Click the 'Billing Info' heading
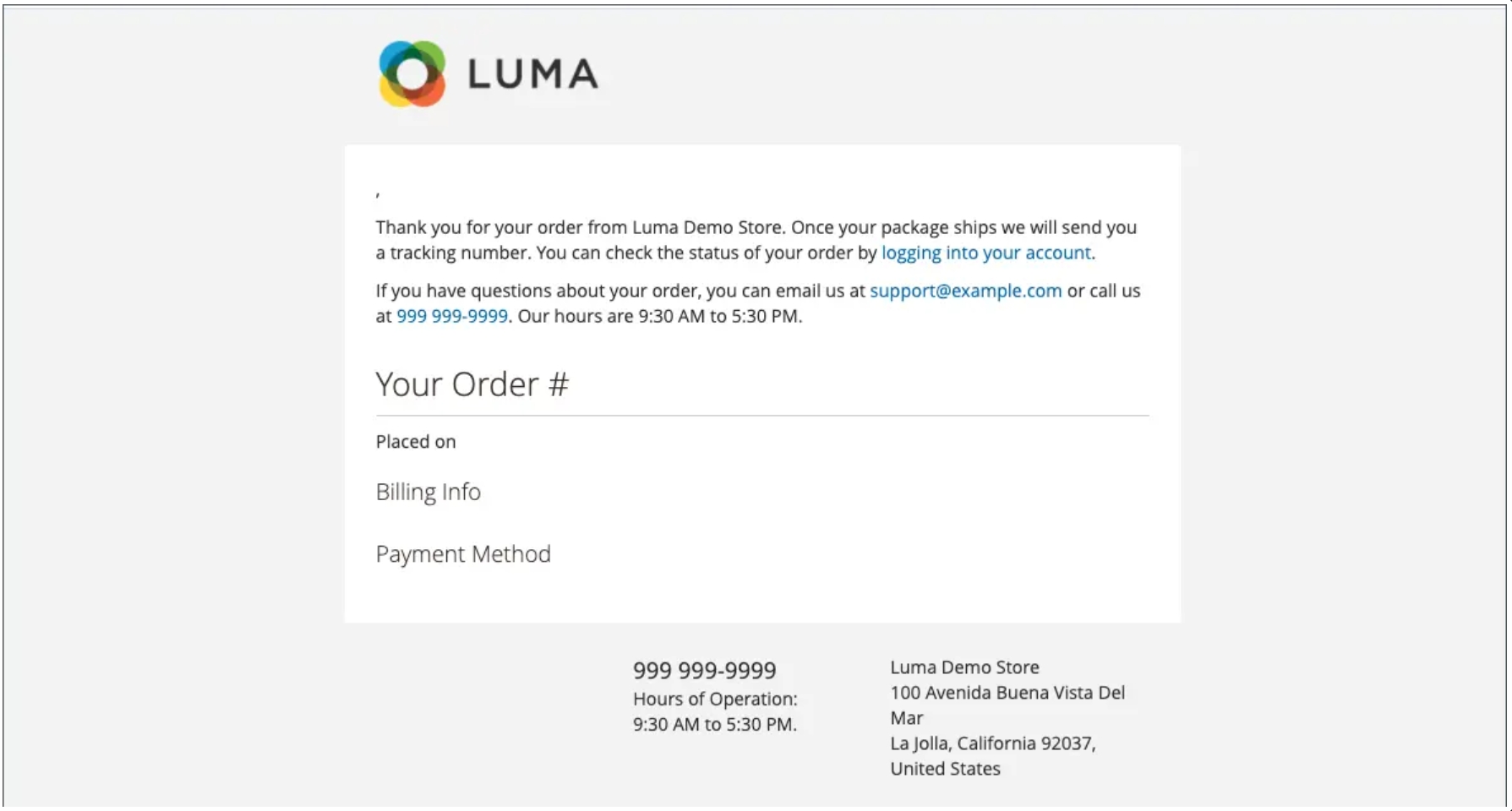 [428, 492]
